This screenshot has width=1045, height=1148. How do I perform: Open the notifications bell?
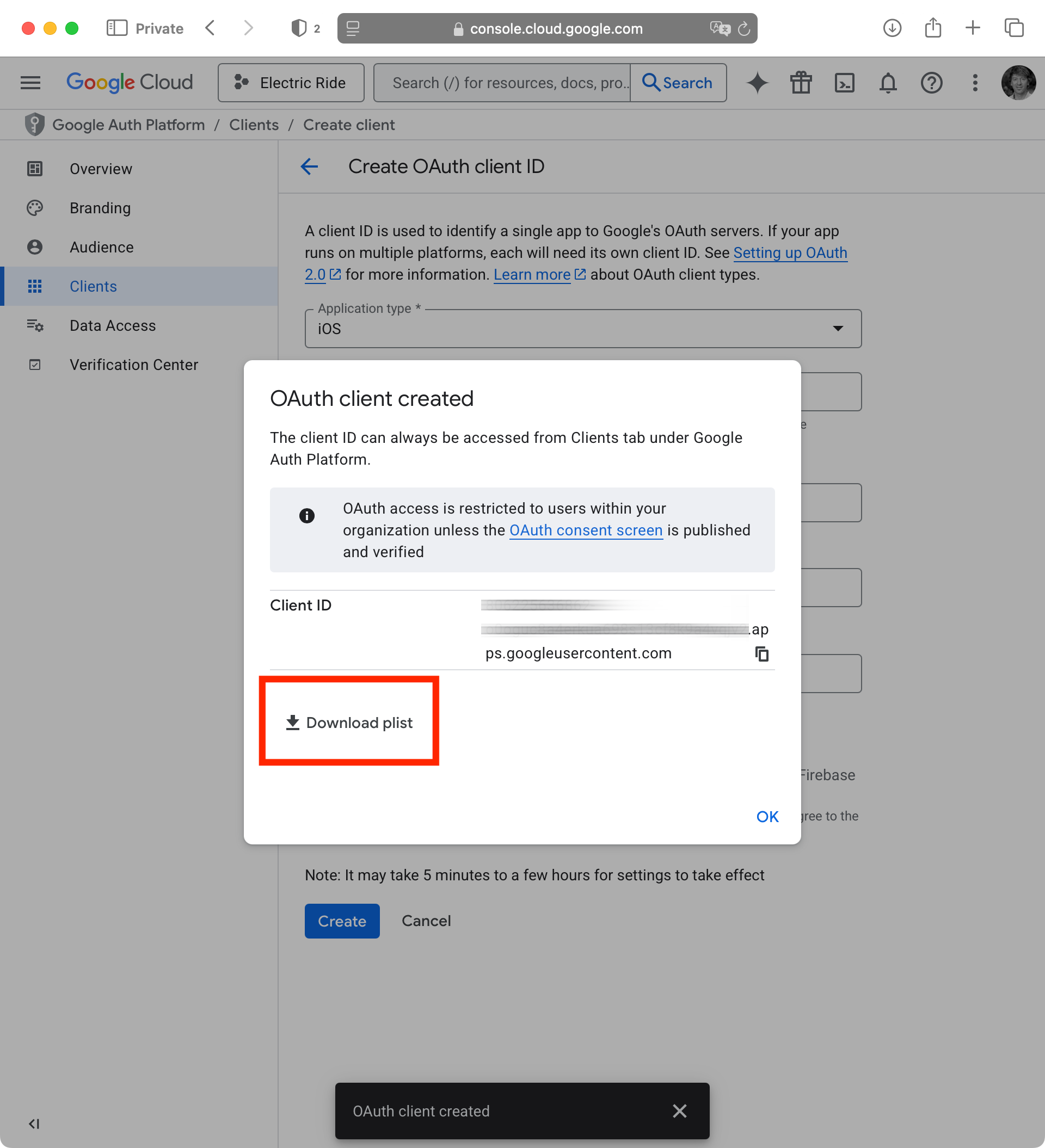888,83
